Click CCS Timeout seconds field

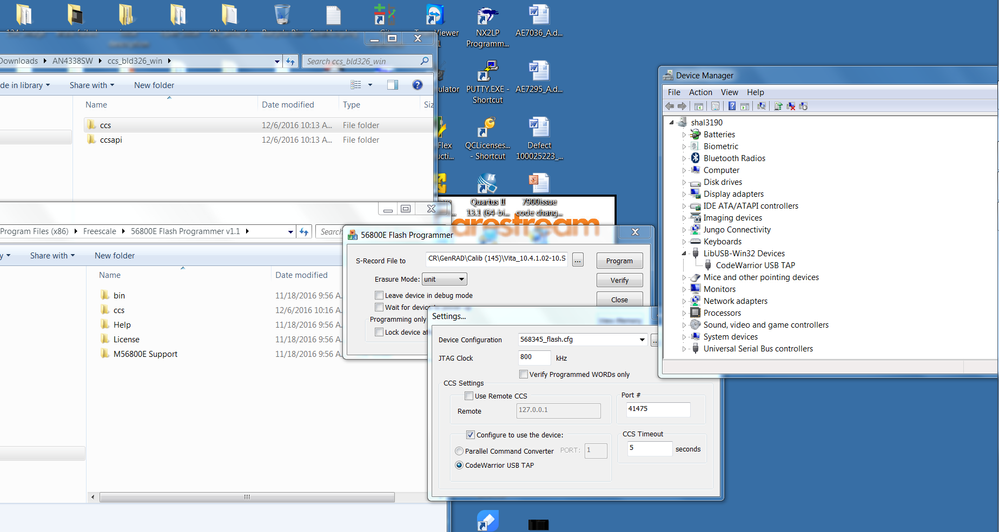coord(649,449)
